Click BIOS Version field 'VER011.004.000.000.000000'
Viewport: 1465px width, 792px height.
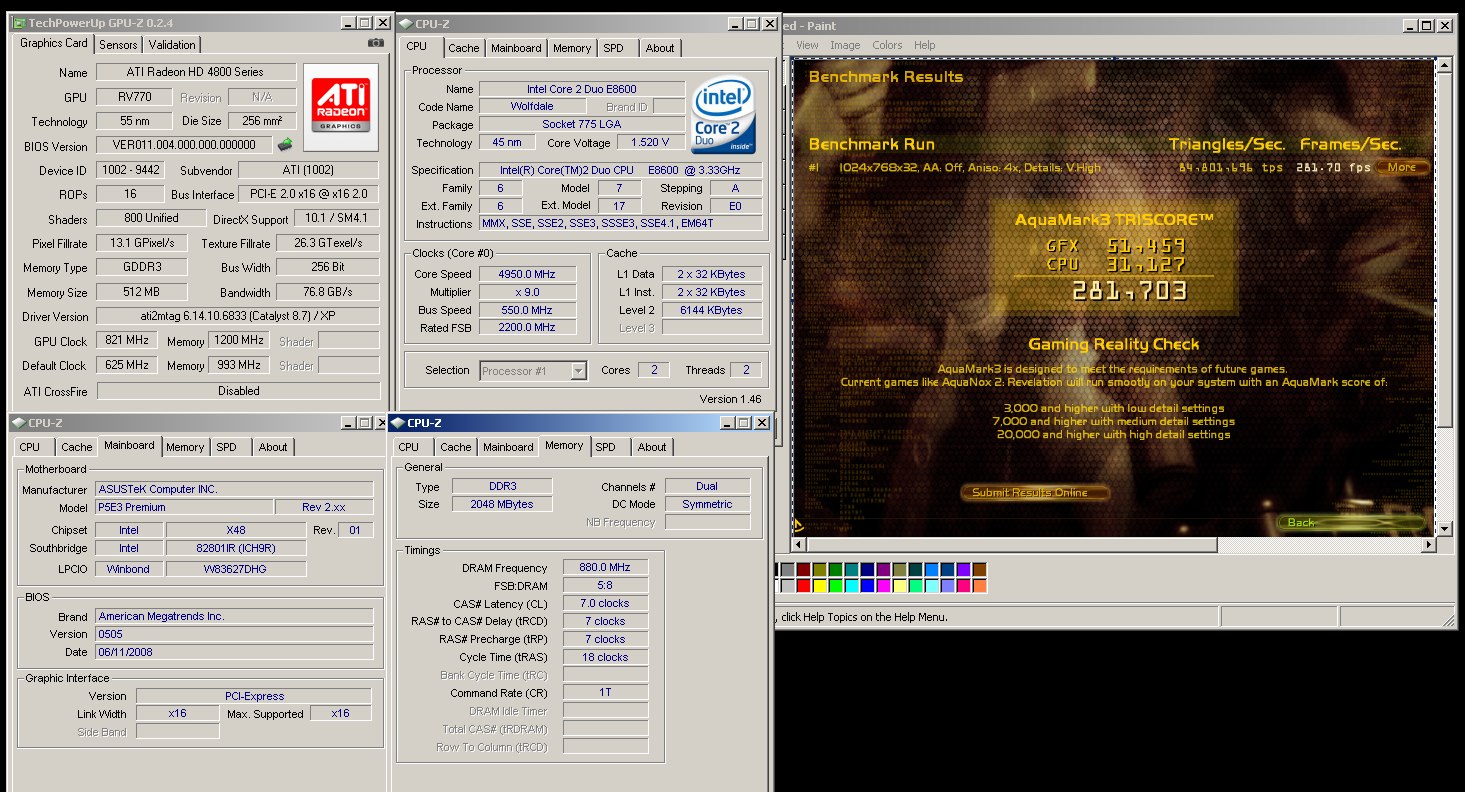coord(185,146)
